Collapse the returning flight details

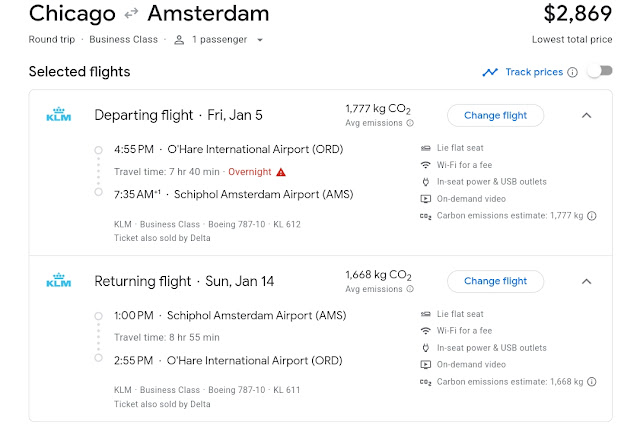tap(586, 281)
